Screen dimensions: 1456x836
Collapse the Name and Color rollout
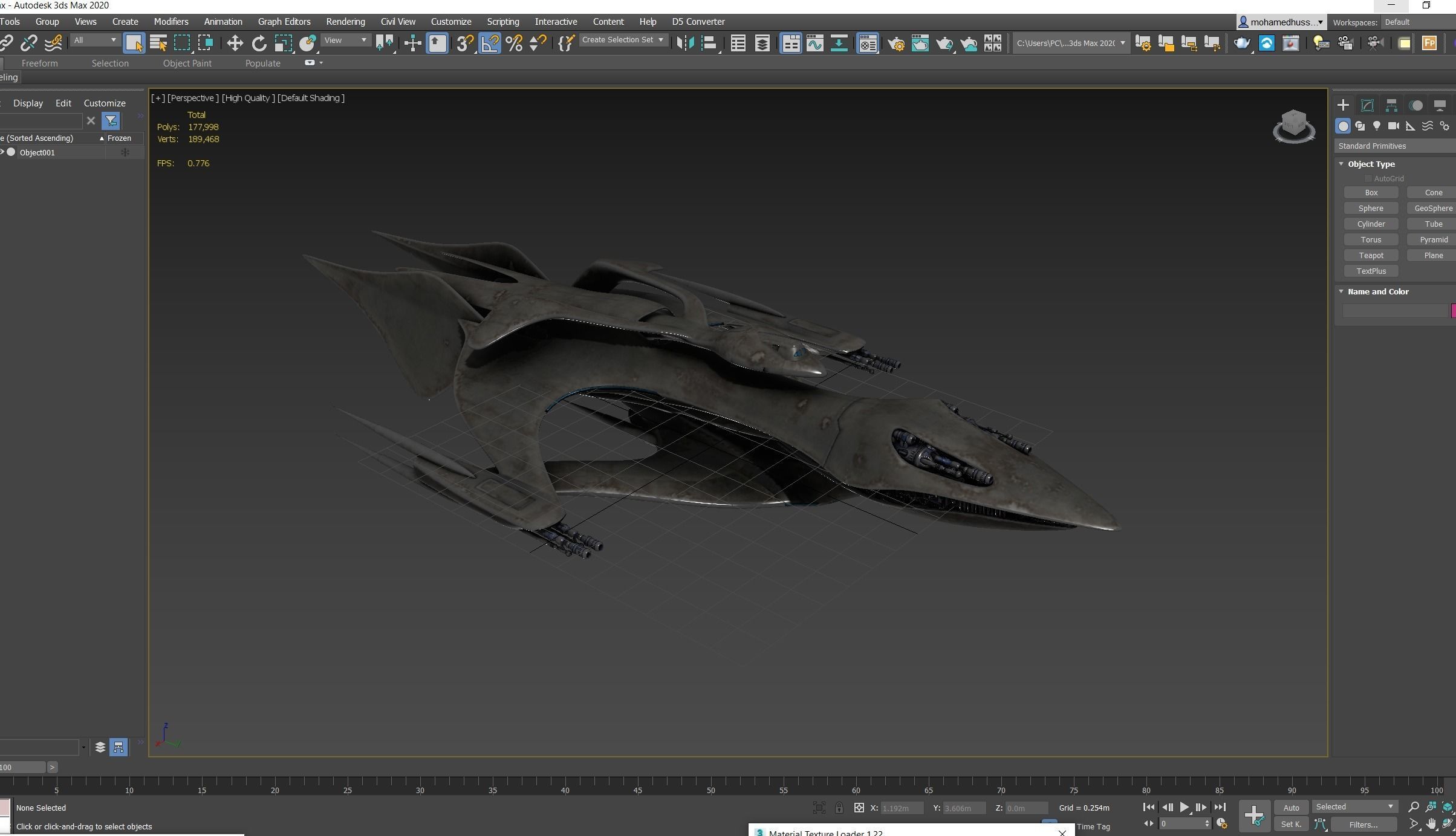coord(1377,291)
